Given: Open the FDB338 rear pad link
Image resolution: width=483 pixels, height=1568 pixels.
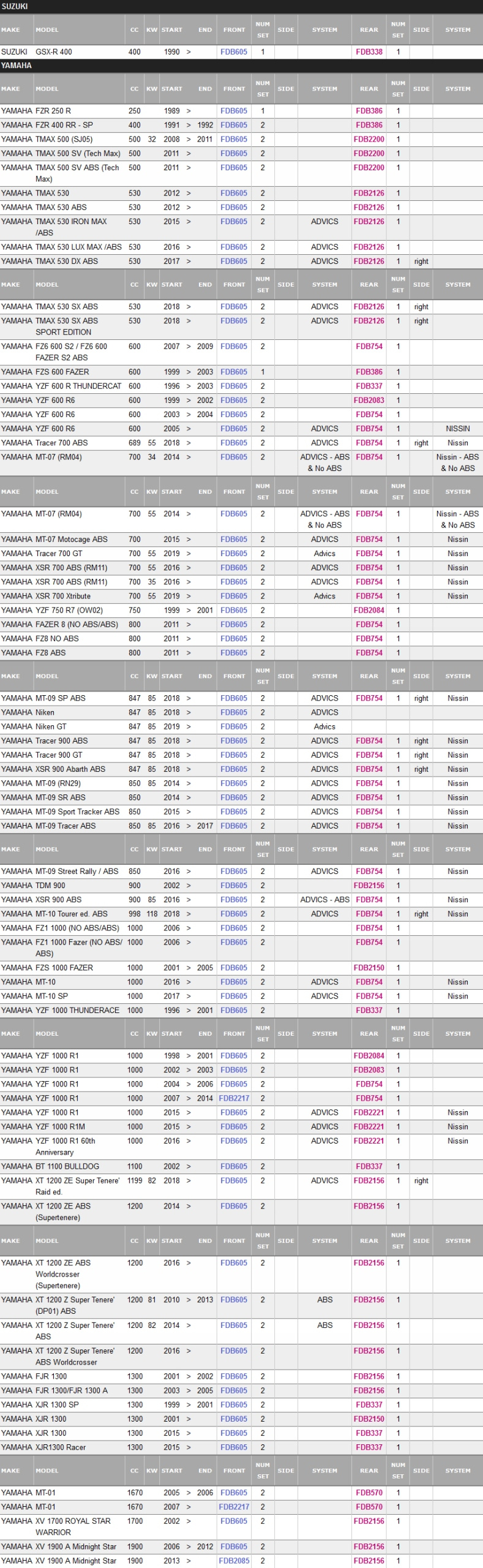Looking at the screenshot, I should [369, 52].
